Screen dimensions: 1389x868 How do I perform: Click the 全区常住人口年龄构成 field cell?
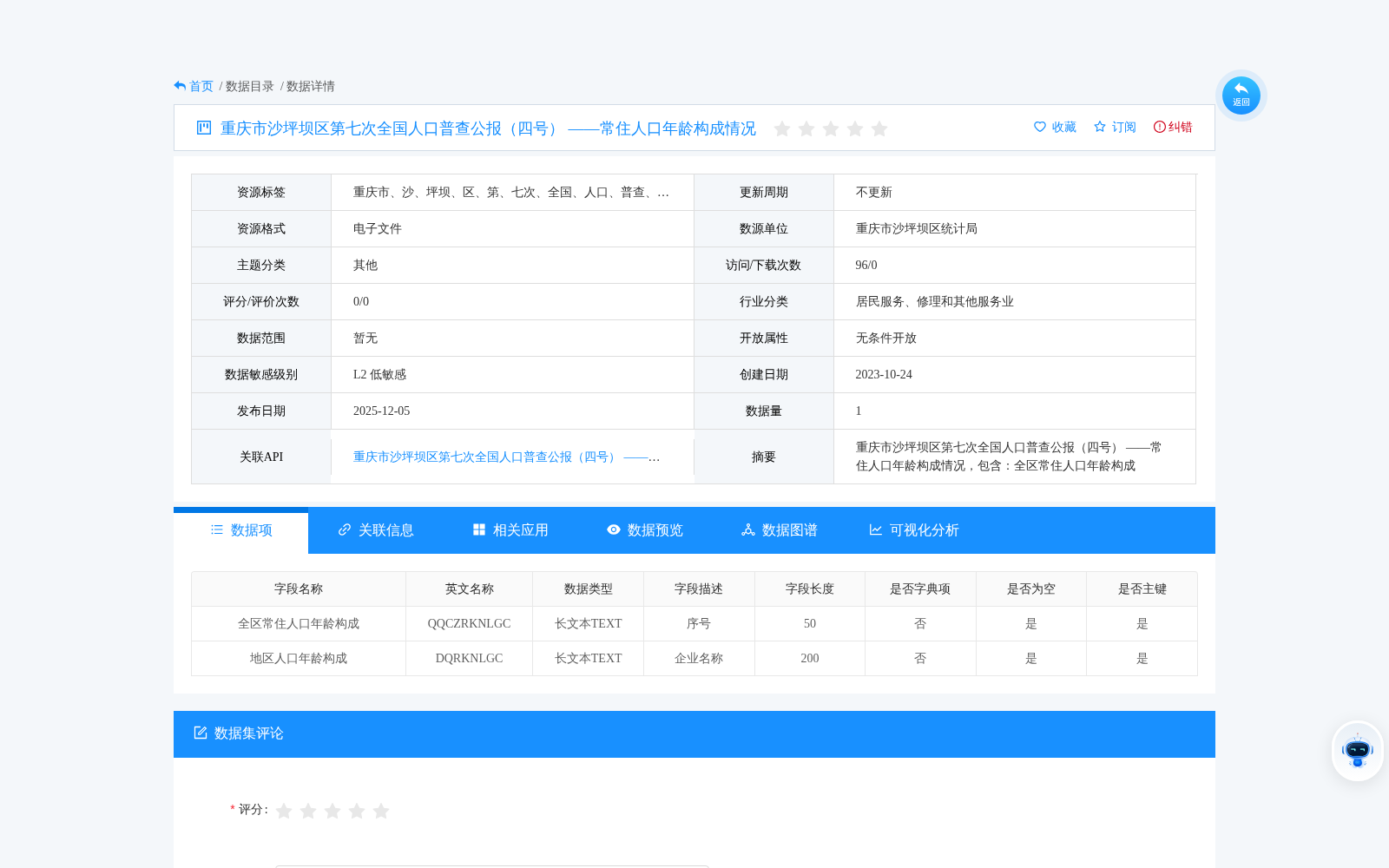pos(299,623)
